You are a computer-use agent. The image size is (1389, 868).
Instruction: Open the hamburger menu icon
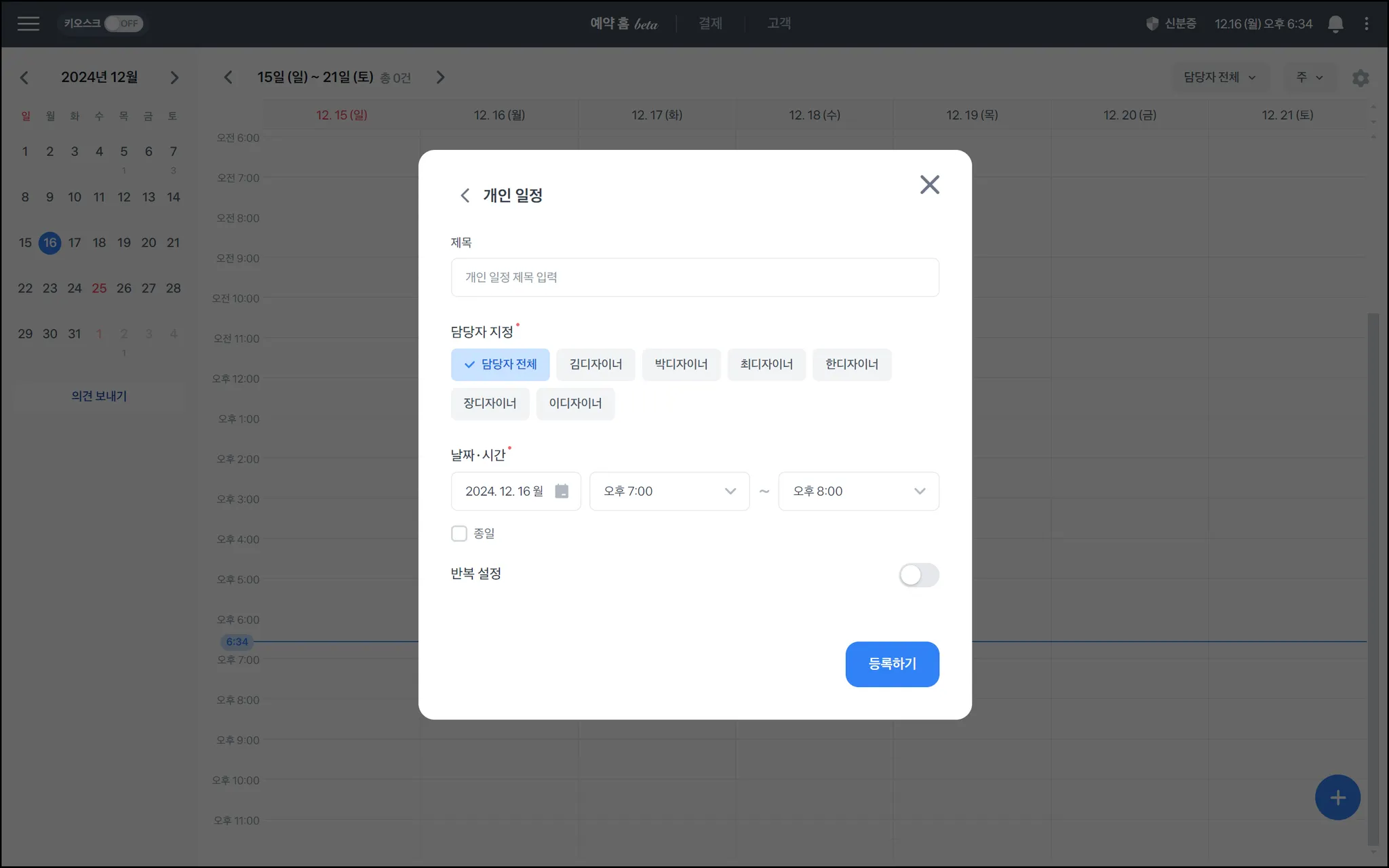28,24
